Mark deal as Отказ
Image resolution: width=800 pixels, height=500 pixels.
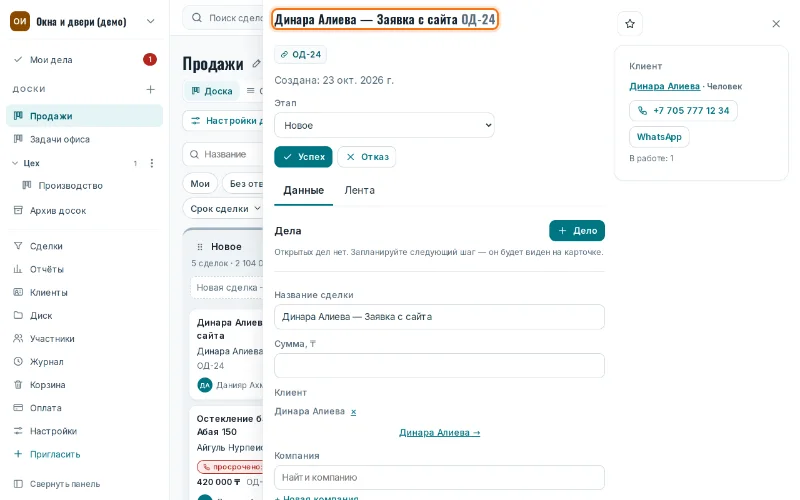point(366,157)
